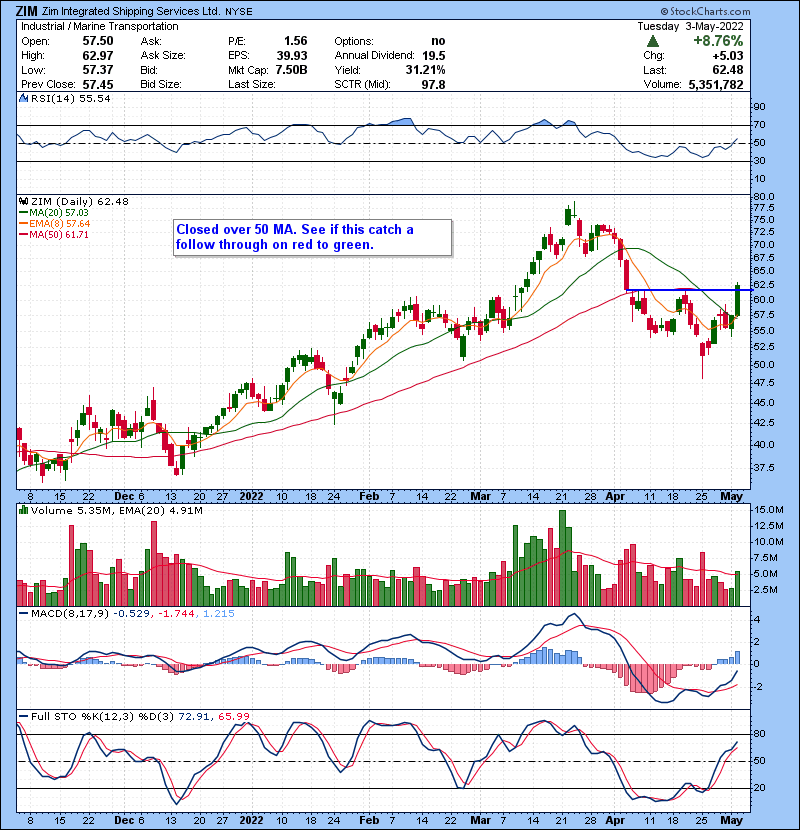Image resolution: width=800 pixels, height=830 pixels.
Task: Click the ZIM ticker symbol in header
Action: coord(26,11)
